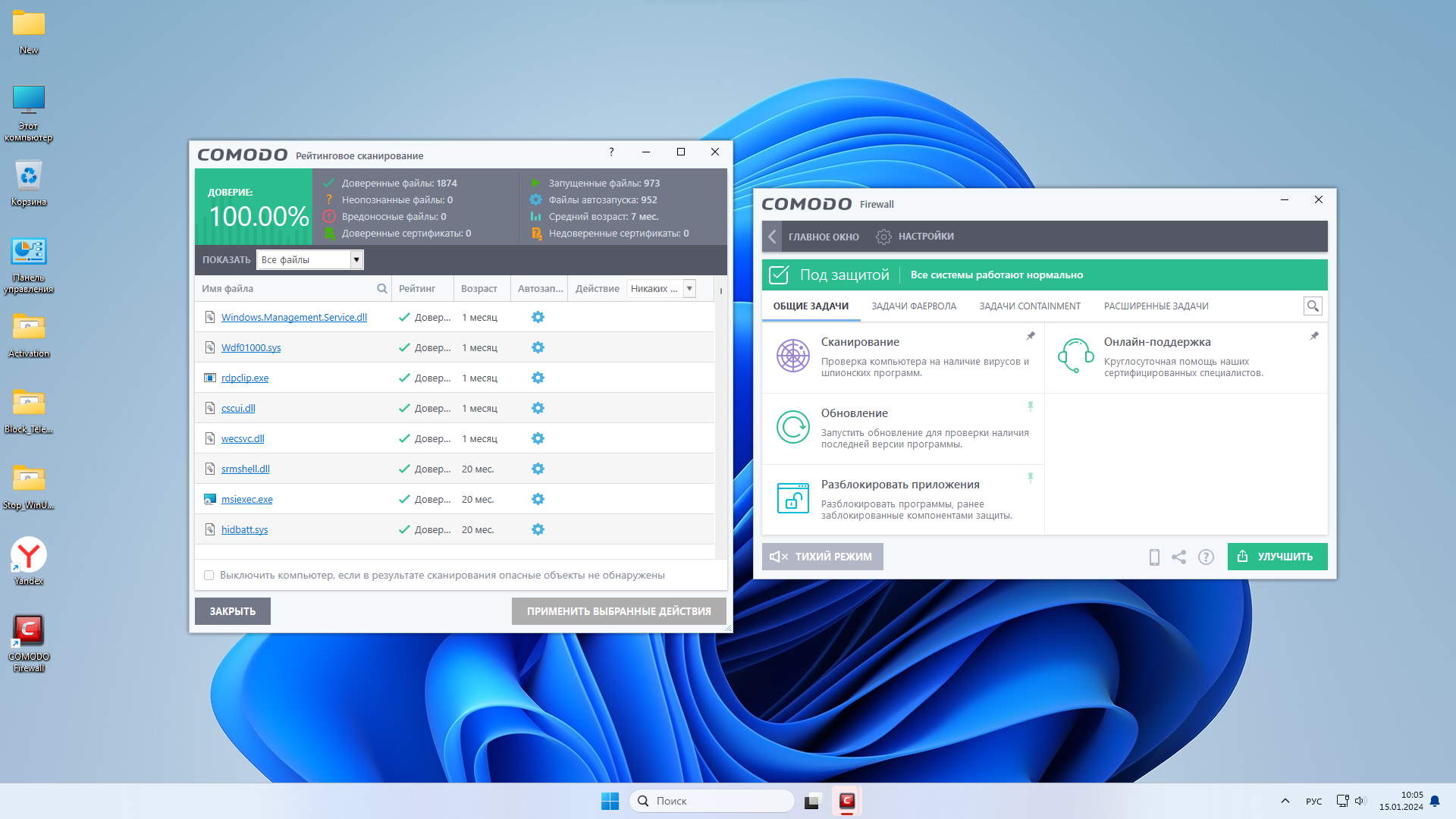The image size is (1456, 819).
Task: Click the online support headset icon
Action: (x=1075, y=356)
